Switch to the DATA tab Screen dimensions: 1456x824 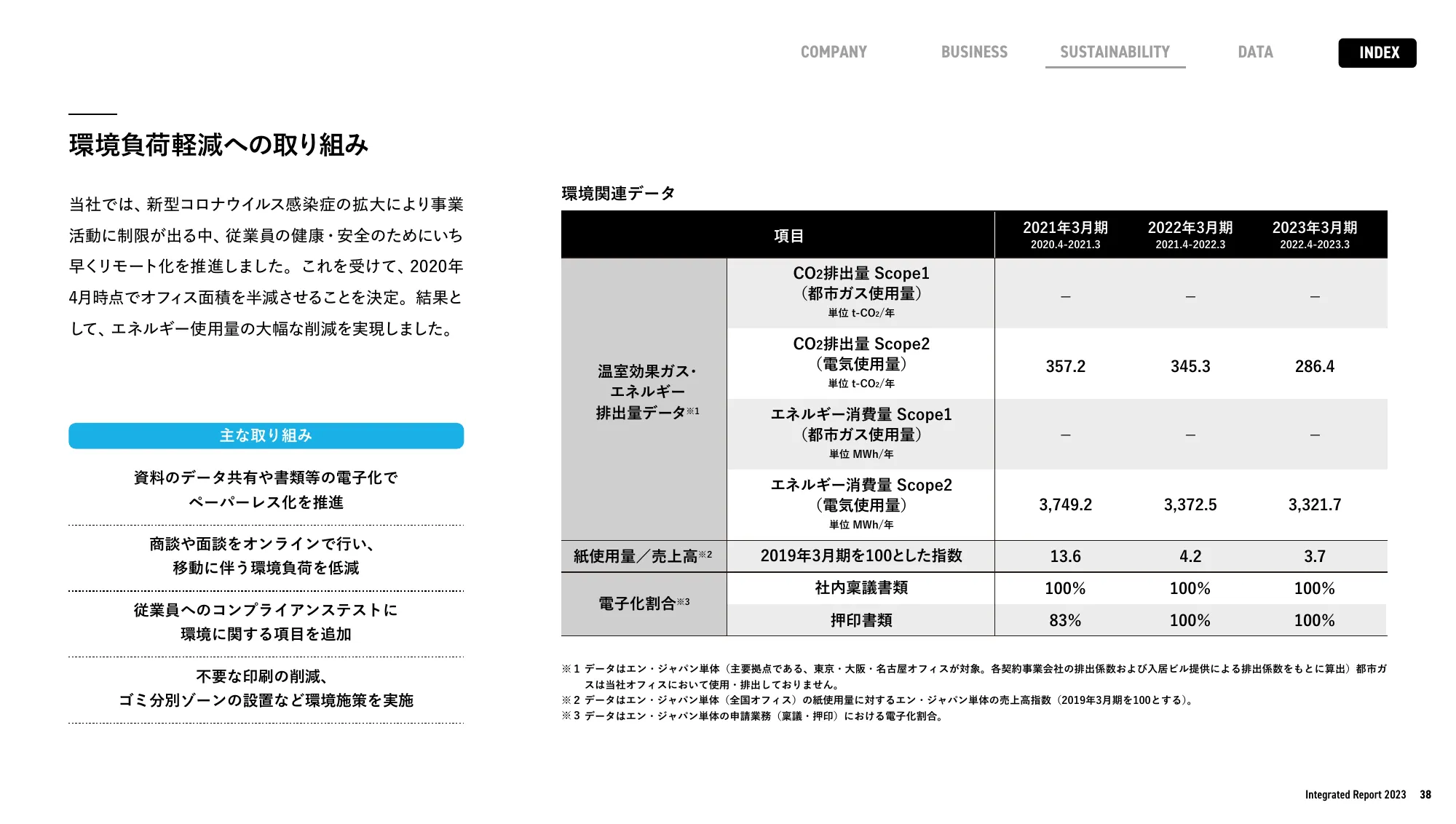click(x=1255, y=52)
